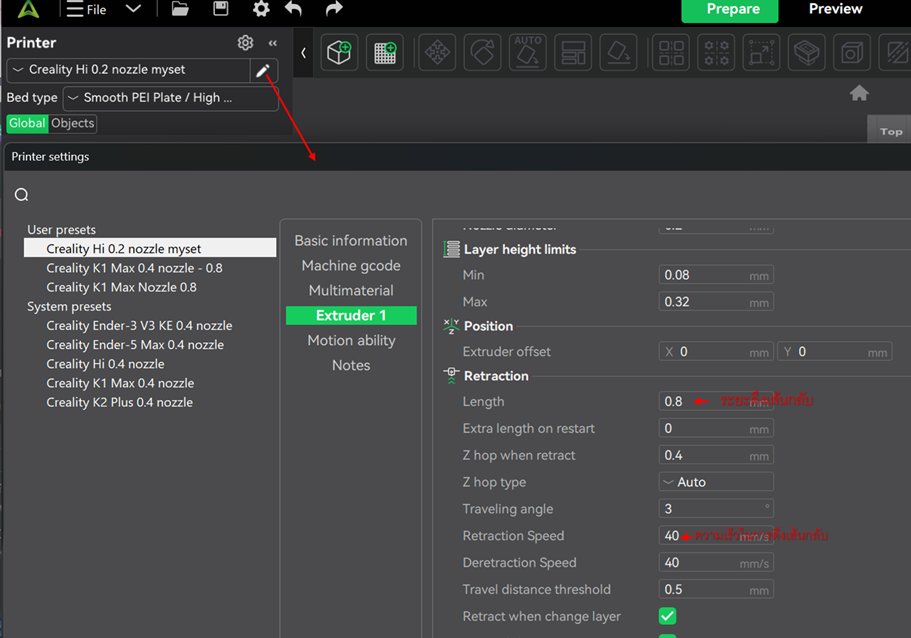Open the Z hop type dropdown
This screenshot has width=911, height=638.
pos(716,482)
